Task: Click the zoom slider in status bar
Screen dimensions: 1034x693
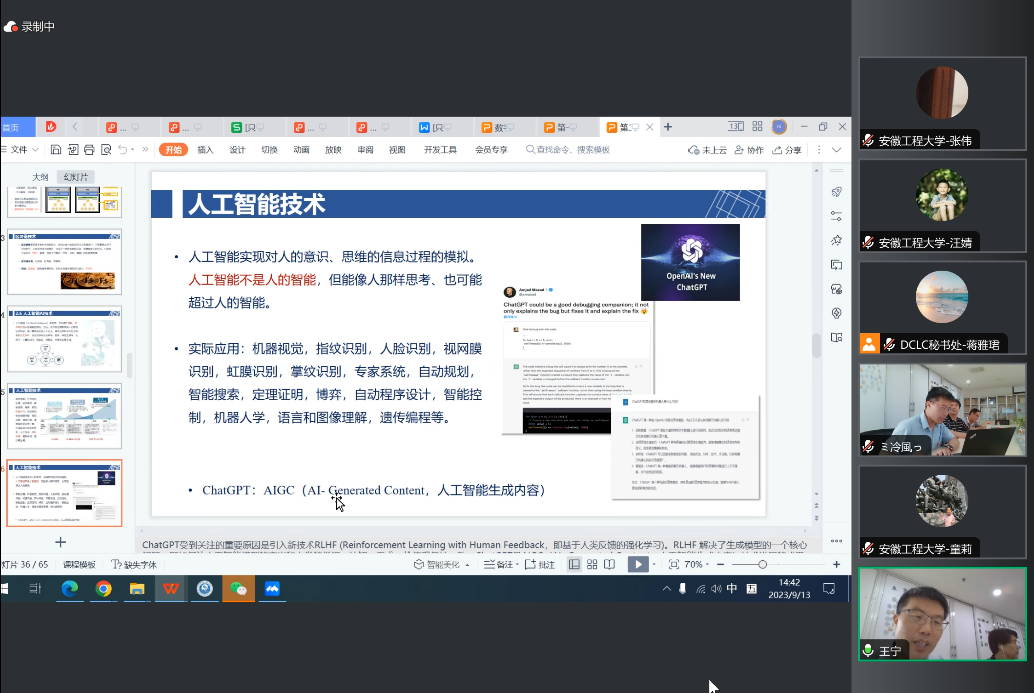Action: coord(762,564)
